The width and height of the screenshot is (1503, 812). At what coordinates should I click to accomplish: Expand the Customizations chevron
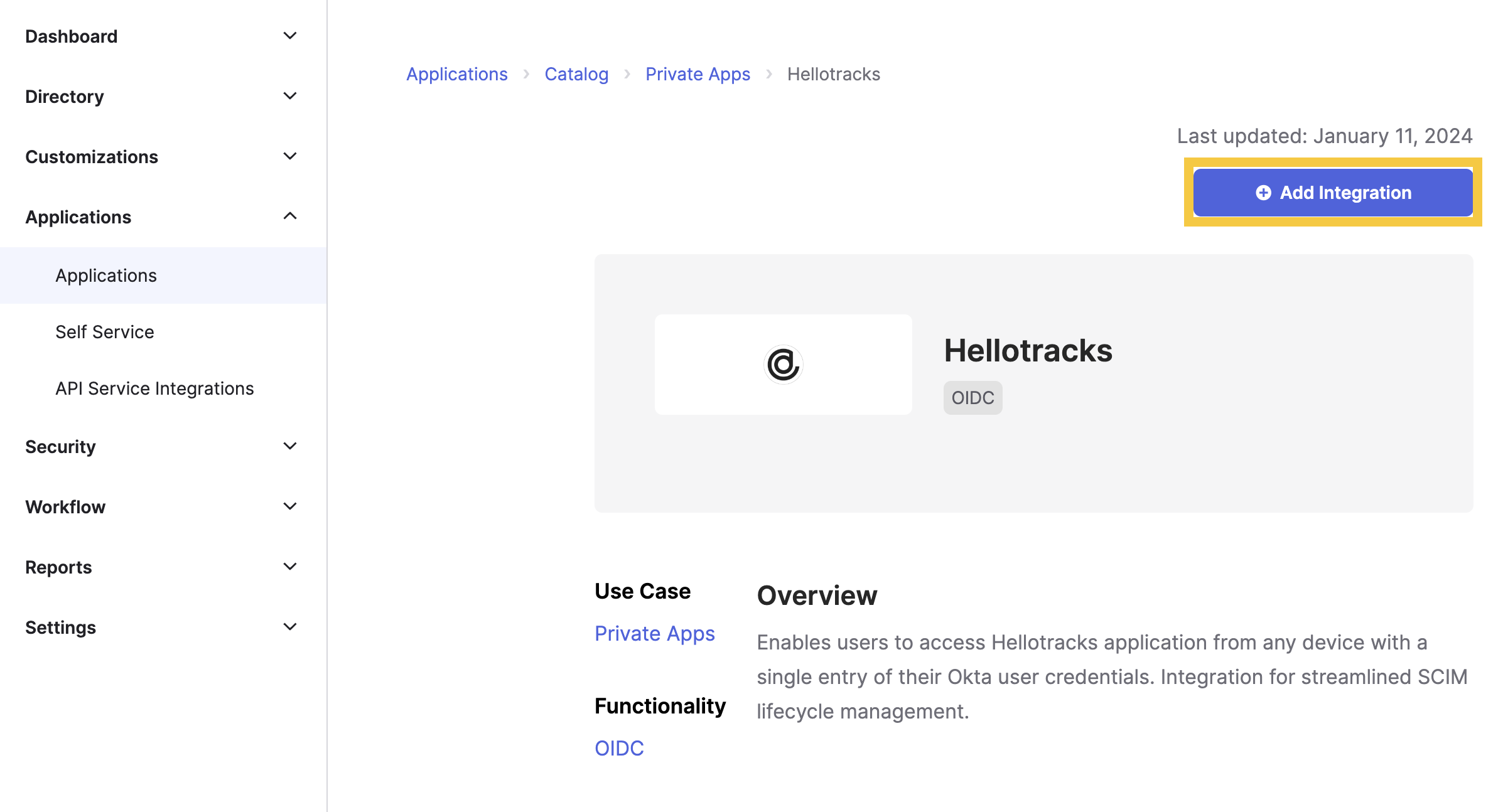(x=290, y=156)
